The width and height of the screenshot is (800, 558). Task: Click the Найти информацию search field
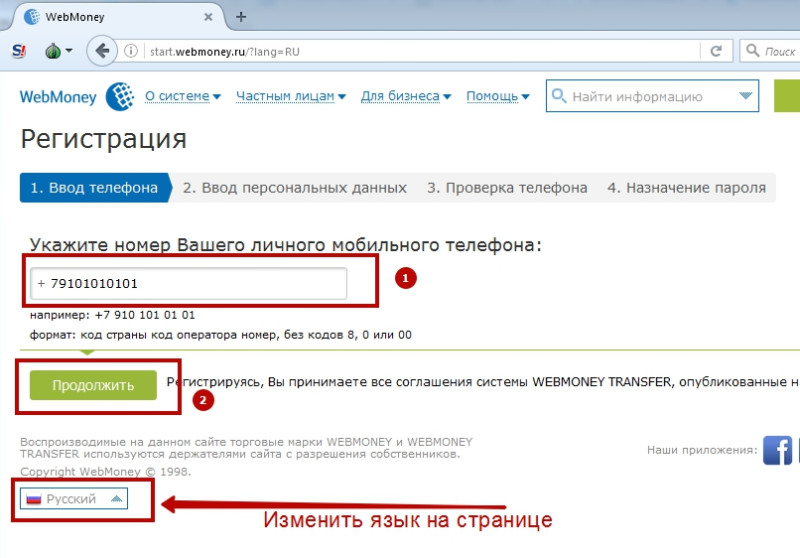pos(652,96)
